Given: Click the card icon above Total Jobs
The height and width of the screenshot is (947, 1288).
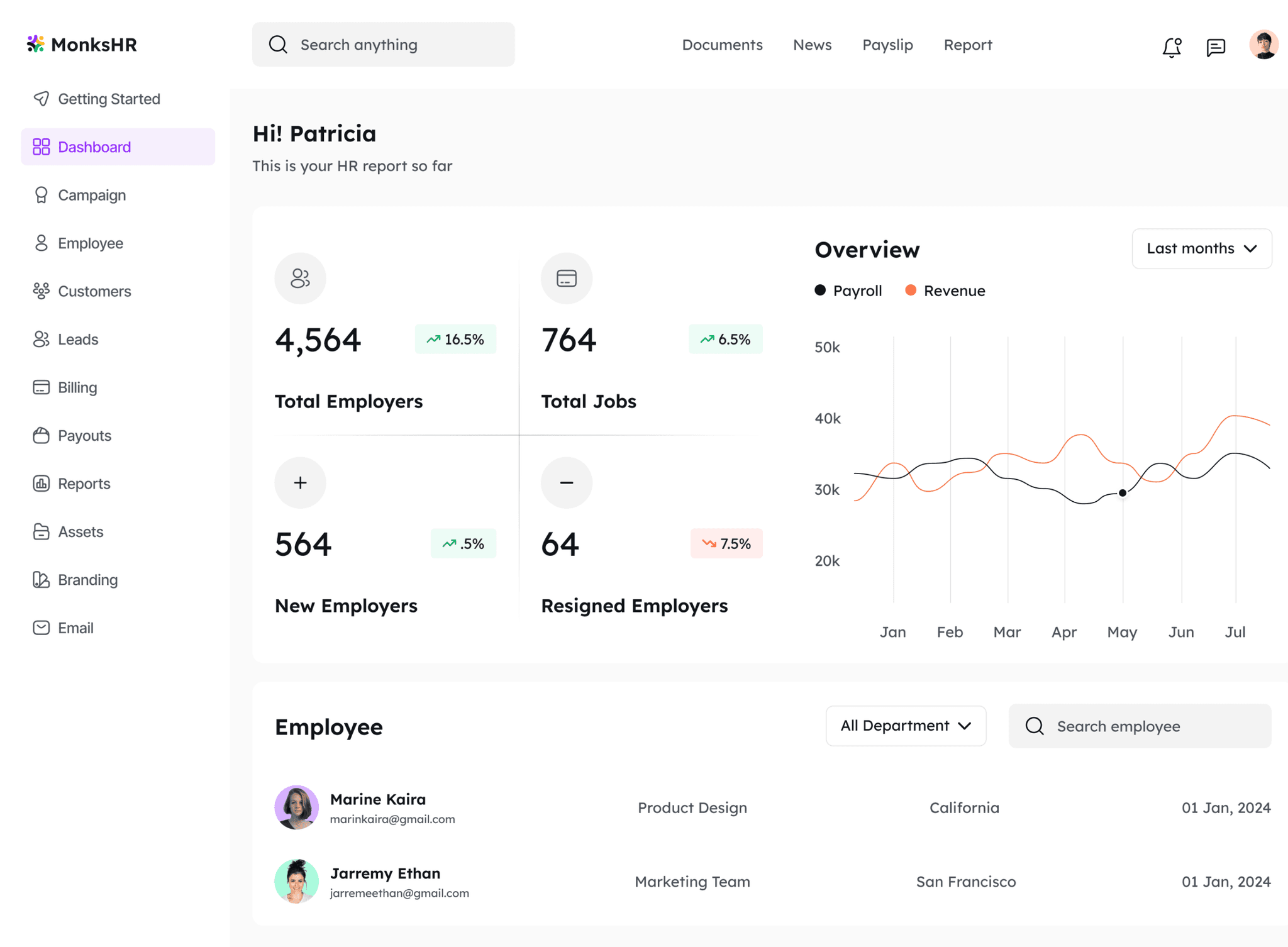Looking at the screenshot, I should (567, 279).
